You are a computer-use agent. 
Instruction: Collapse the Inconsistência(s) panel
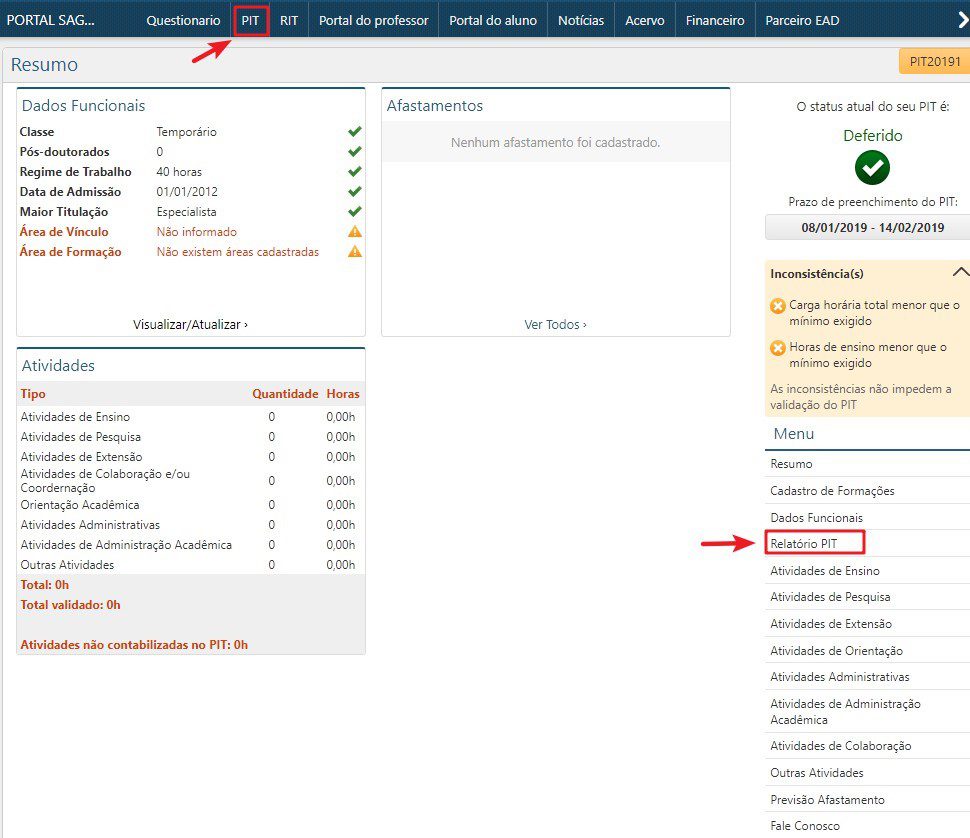click(960, 272)
